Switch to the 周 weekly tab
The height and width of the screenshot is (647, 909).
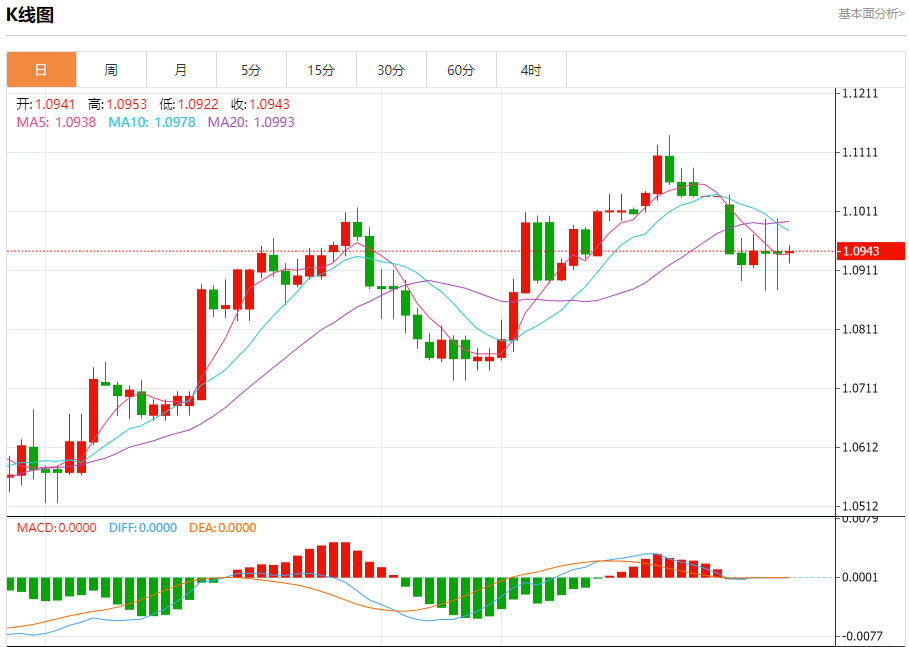coord(111,70)
